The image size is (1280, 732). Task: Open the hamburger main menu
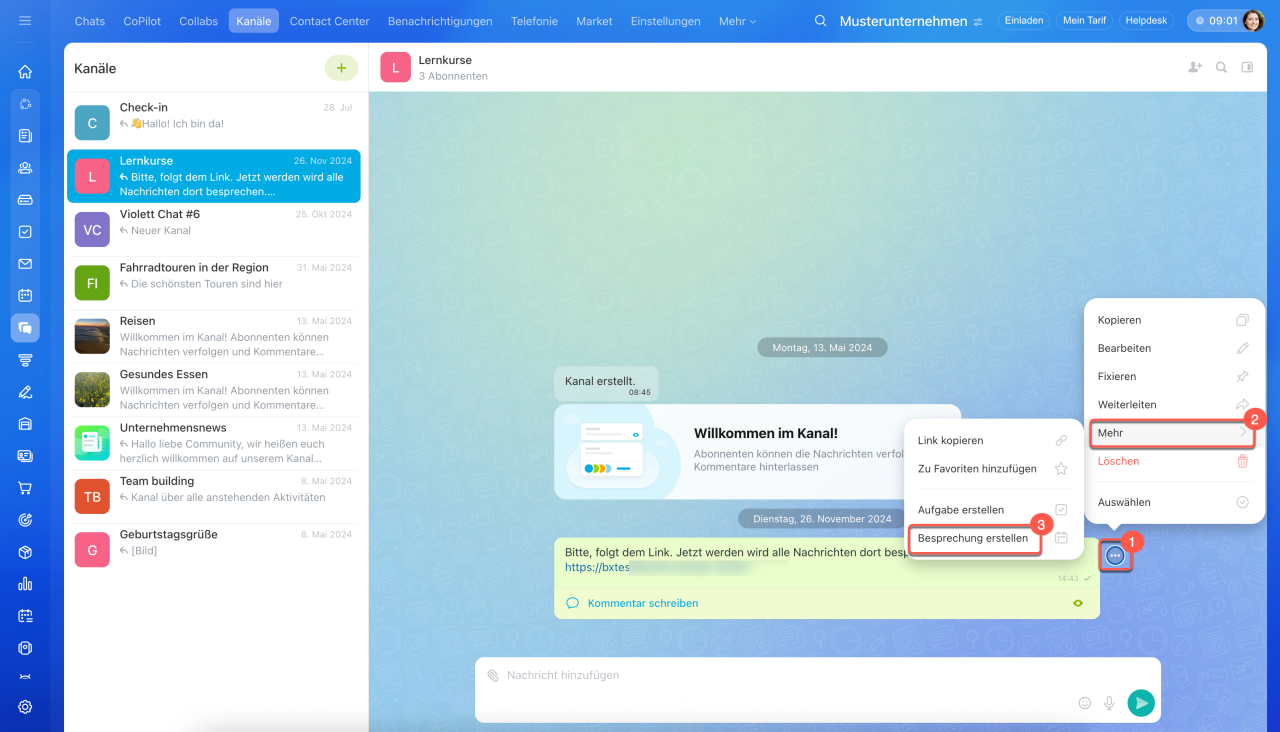click(25, 21)
